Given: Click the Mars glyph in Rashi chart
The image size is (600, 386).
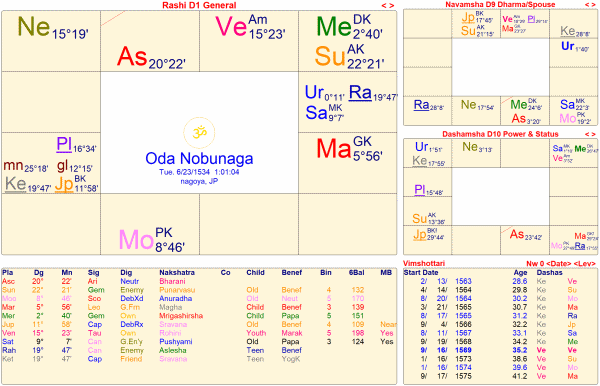Looking at the screenshot, I should coord(334,148).
